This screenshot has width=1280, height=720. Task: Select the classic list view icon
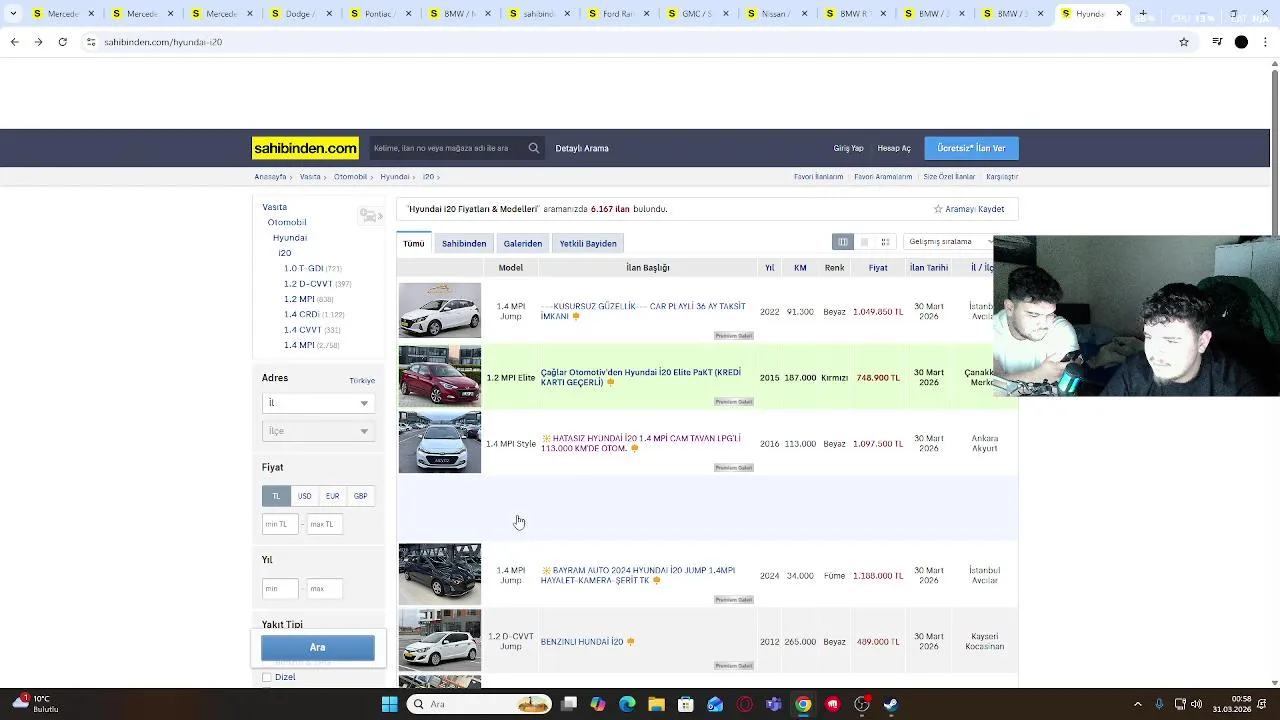pyautogui.click(x=843, y=242)
